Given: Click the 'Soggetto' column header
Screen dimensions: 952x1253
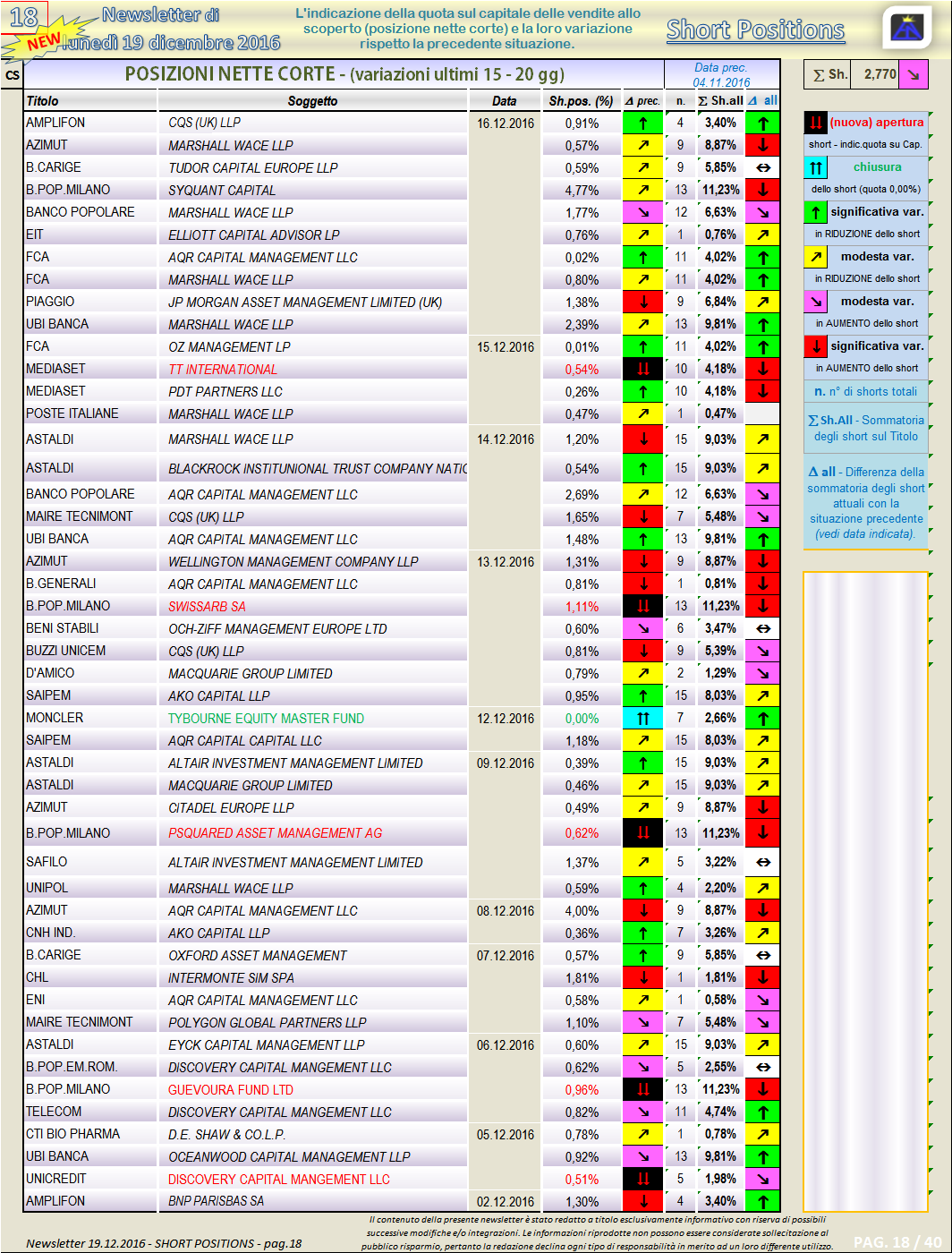Looking at the screenshot, I should (x=312, y=101).
